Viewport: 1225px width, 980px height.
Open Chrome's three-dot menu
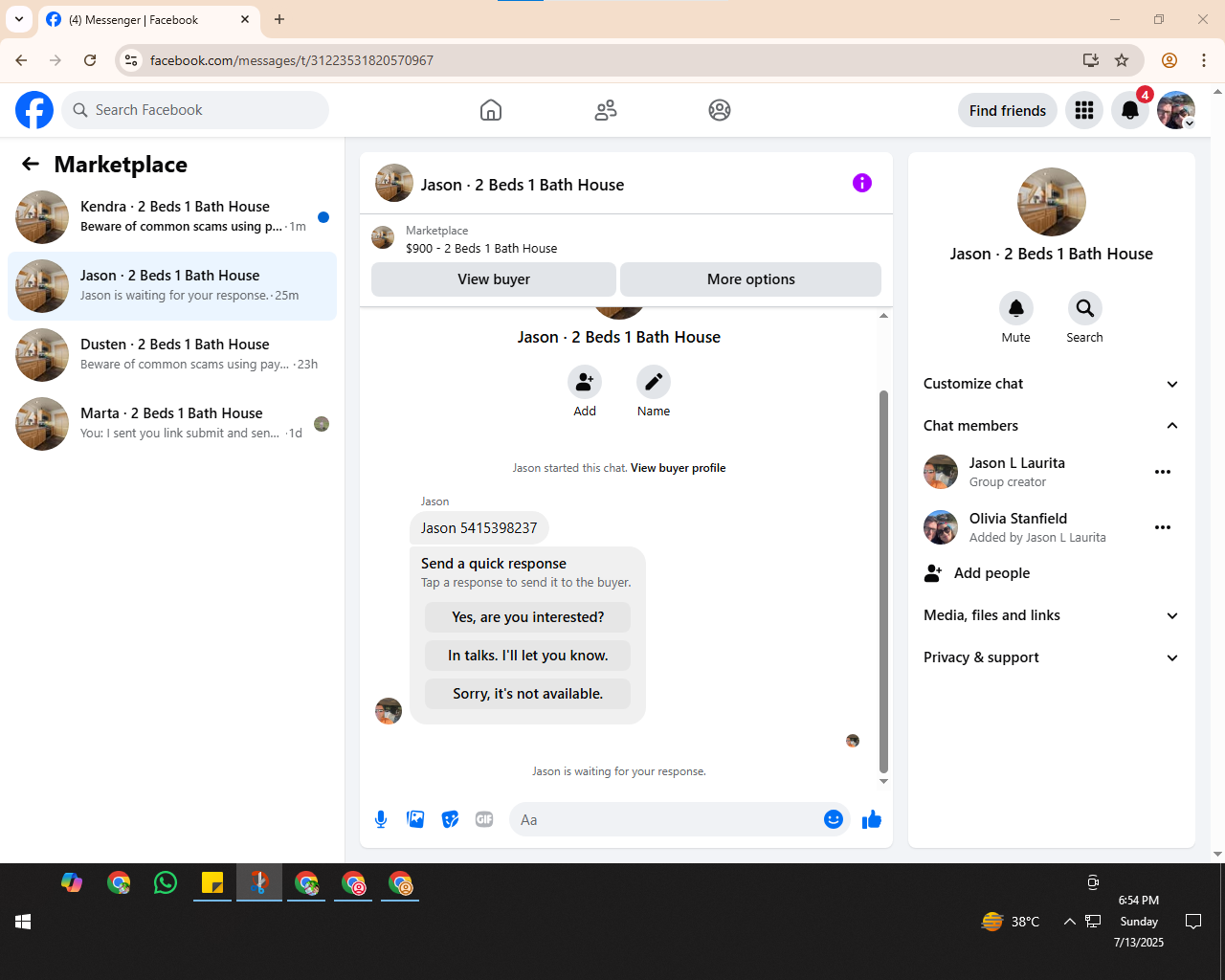(1204, 60)
